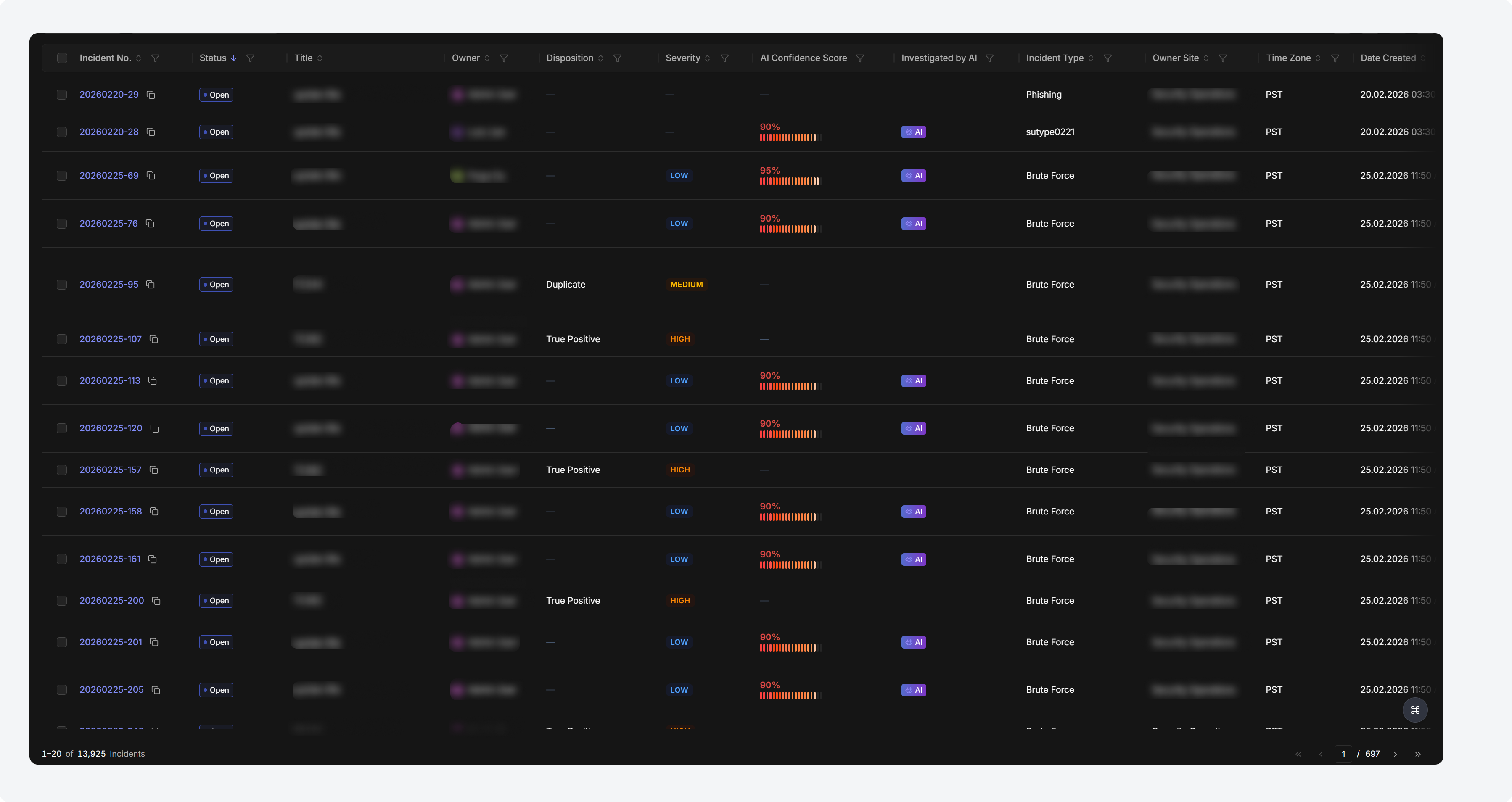Jump to the last page of incidents
Screen dimensions: 1512x802
pos(1417,755)
